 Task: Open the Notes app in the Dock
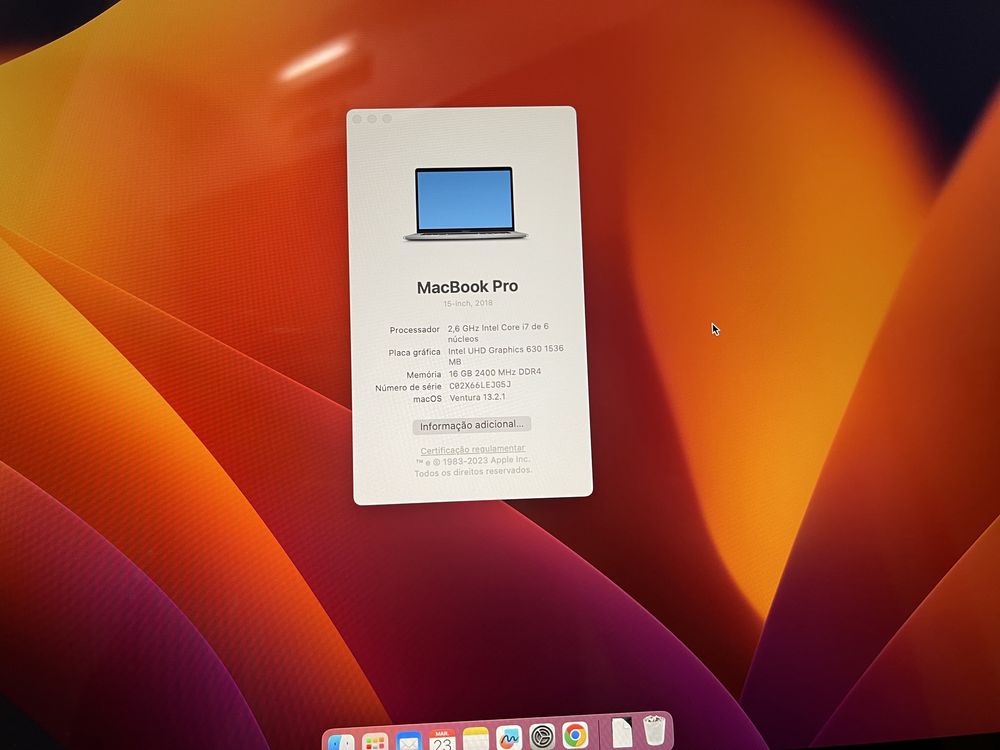coord(475,738)
